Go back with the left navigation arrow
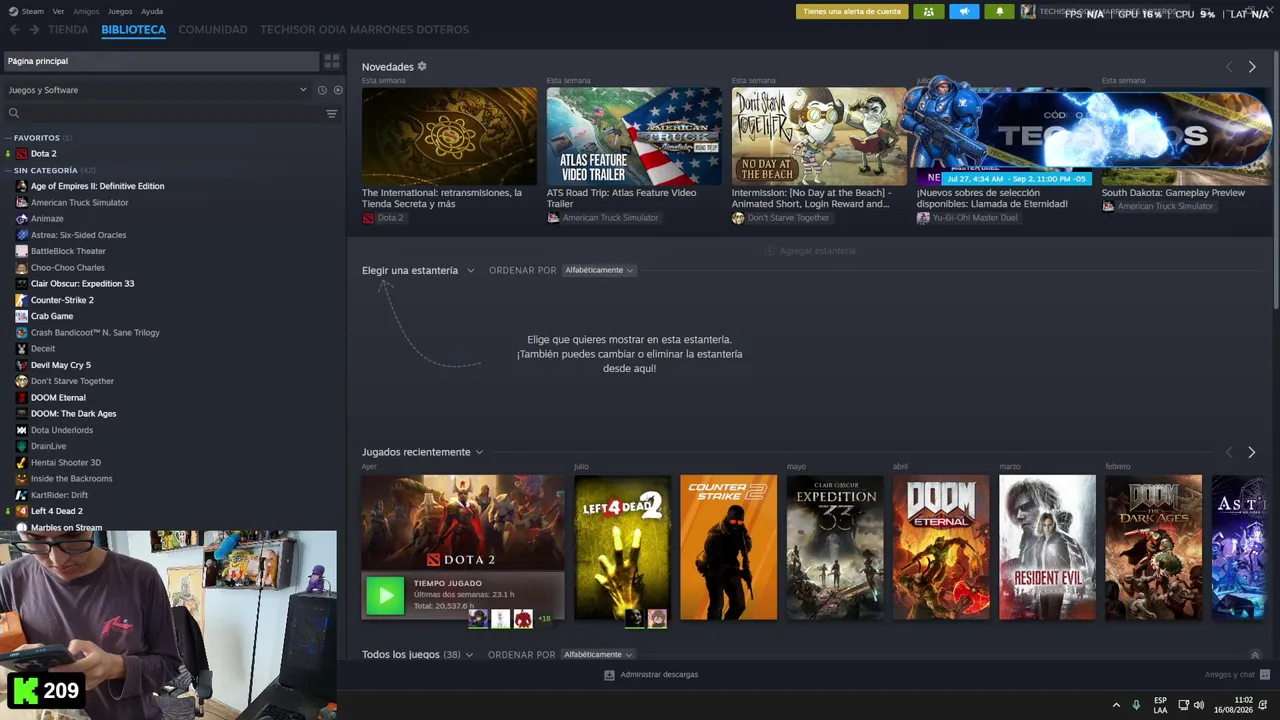 14,30
